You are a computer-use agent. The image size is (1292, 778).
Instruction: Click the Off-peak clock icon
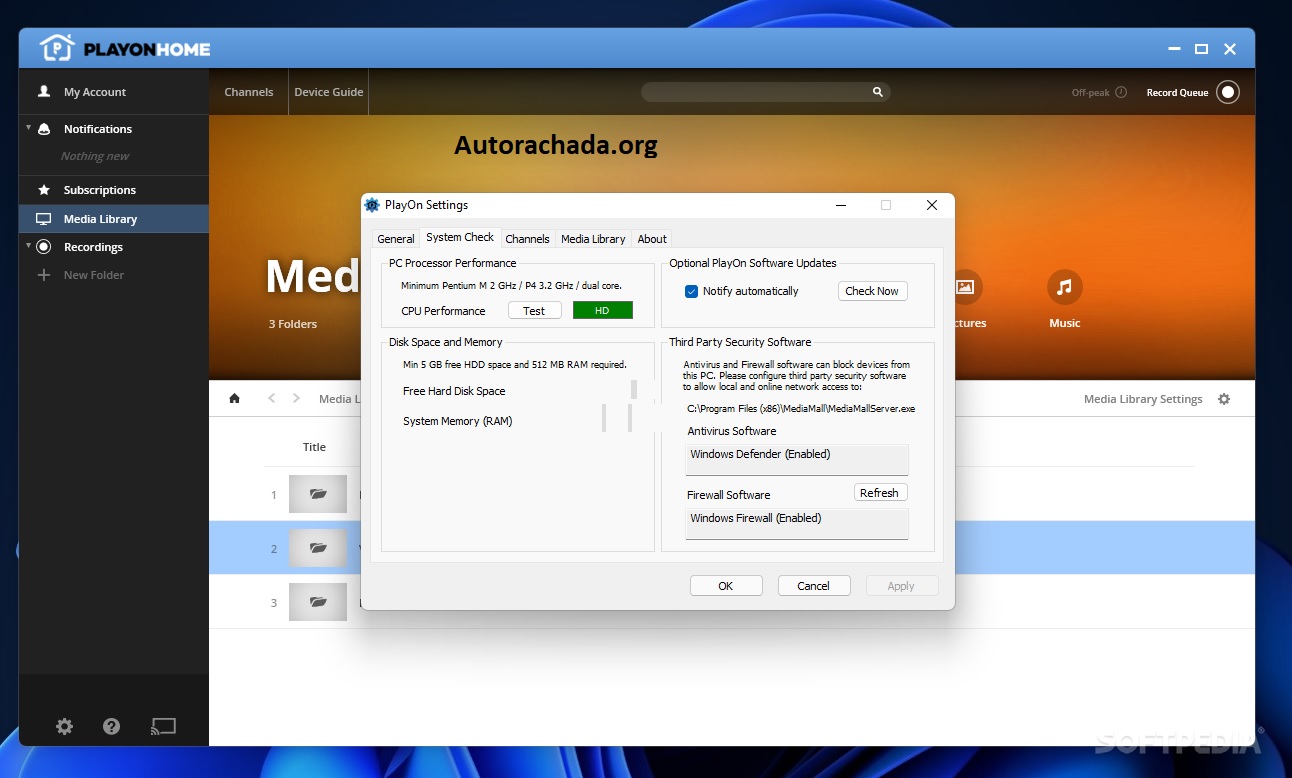(1121, 92)
